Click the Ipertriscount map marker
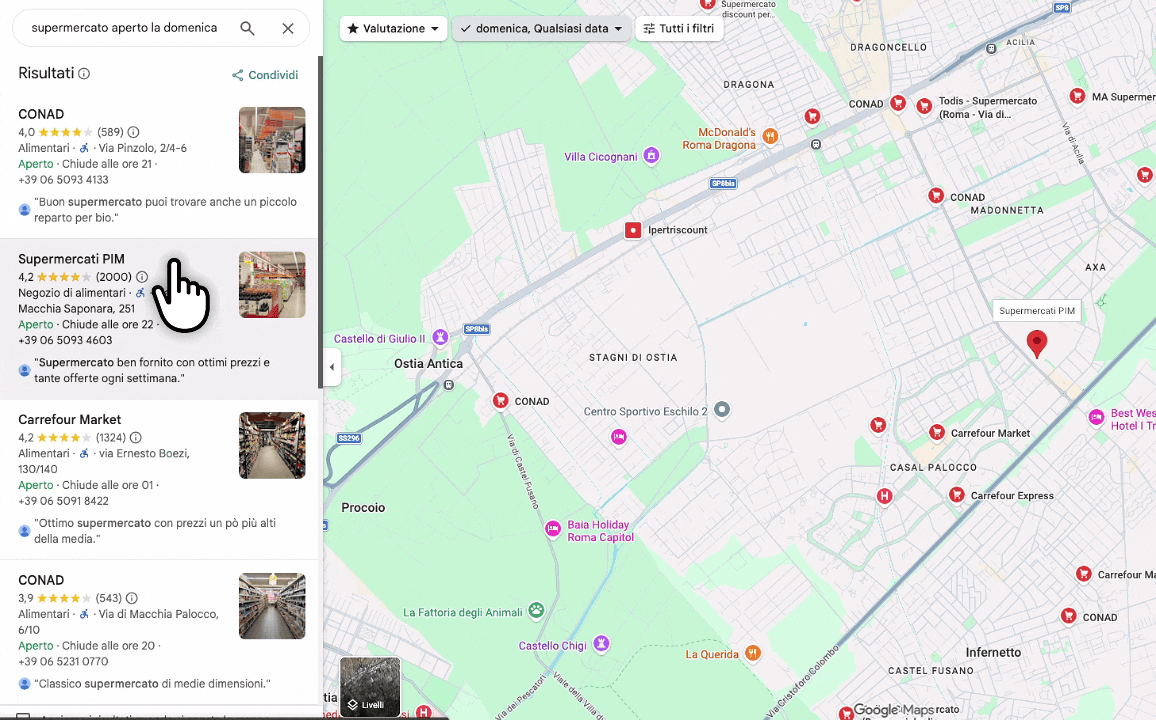The width and height of the screenshot is (1156, 720). (x=633, y=230)
